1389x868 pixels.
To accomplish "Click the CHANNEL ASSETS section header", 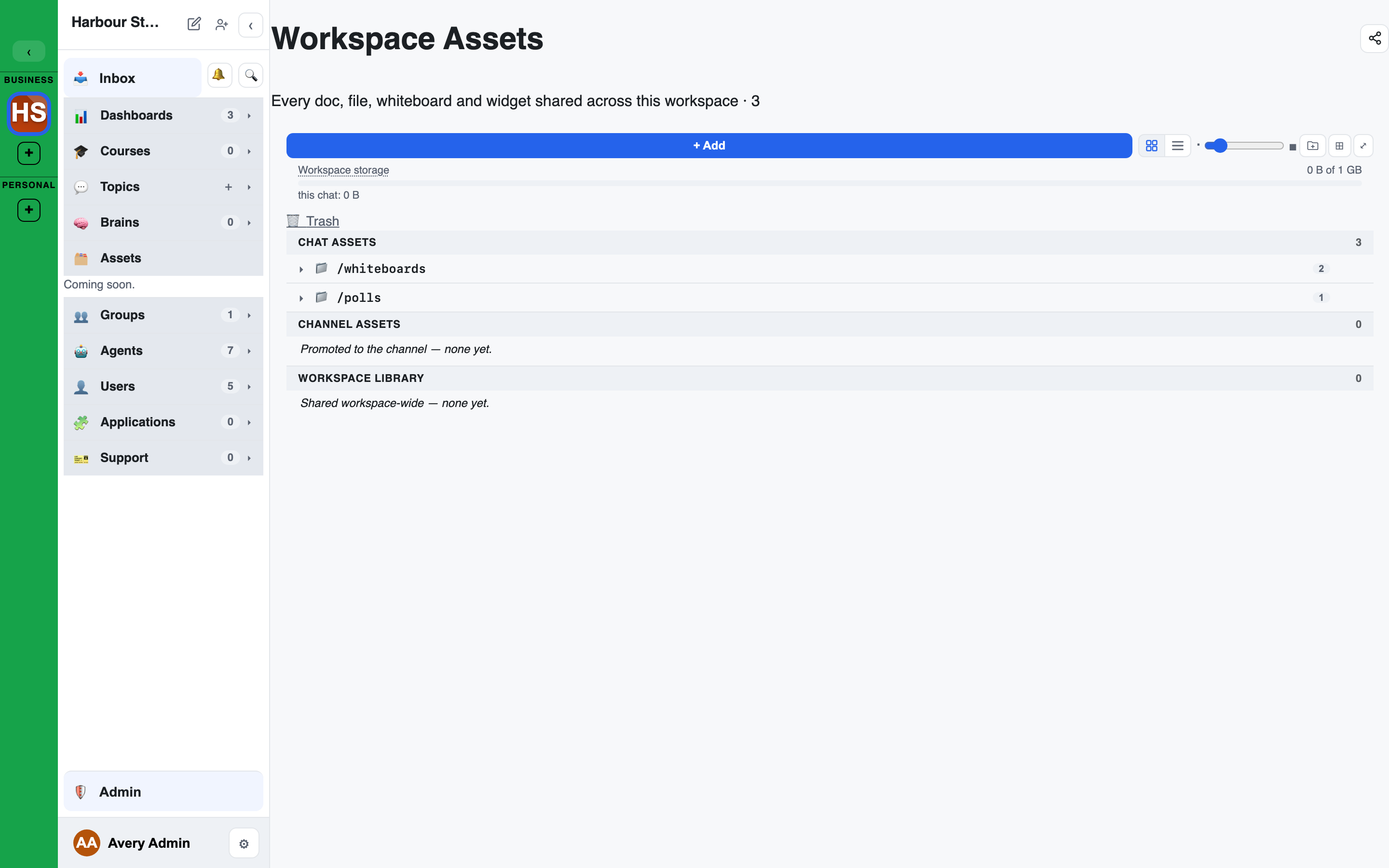I will pyautogui.click(x=830, y=325).
